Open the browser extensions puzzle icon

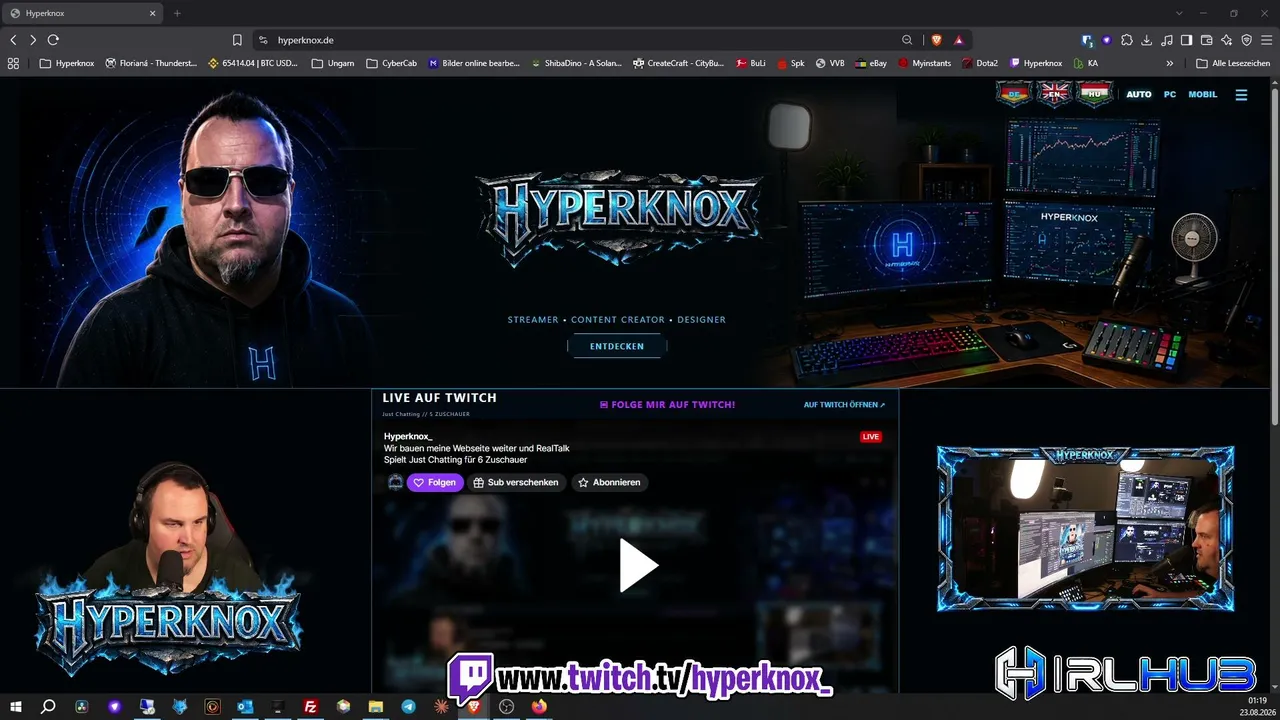(x=1127, y=40)
